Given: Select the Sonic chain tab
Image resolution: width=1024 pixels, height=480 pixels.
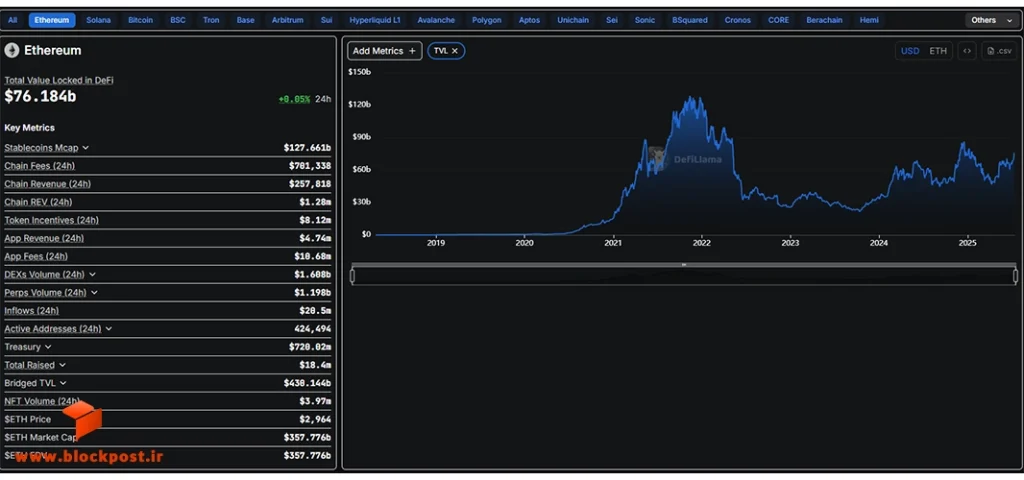Looking at the screenshot, I should click(645, 20).
